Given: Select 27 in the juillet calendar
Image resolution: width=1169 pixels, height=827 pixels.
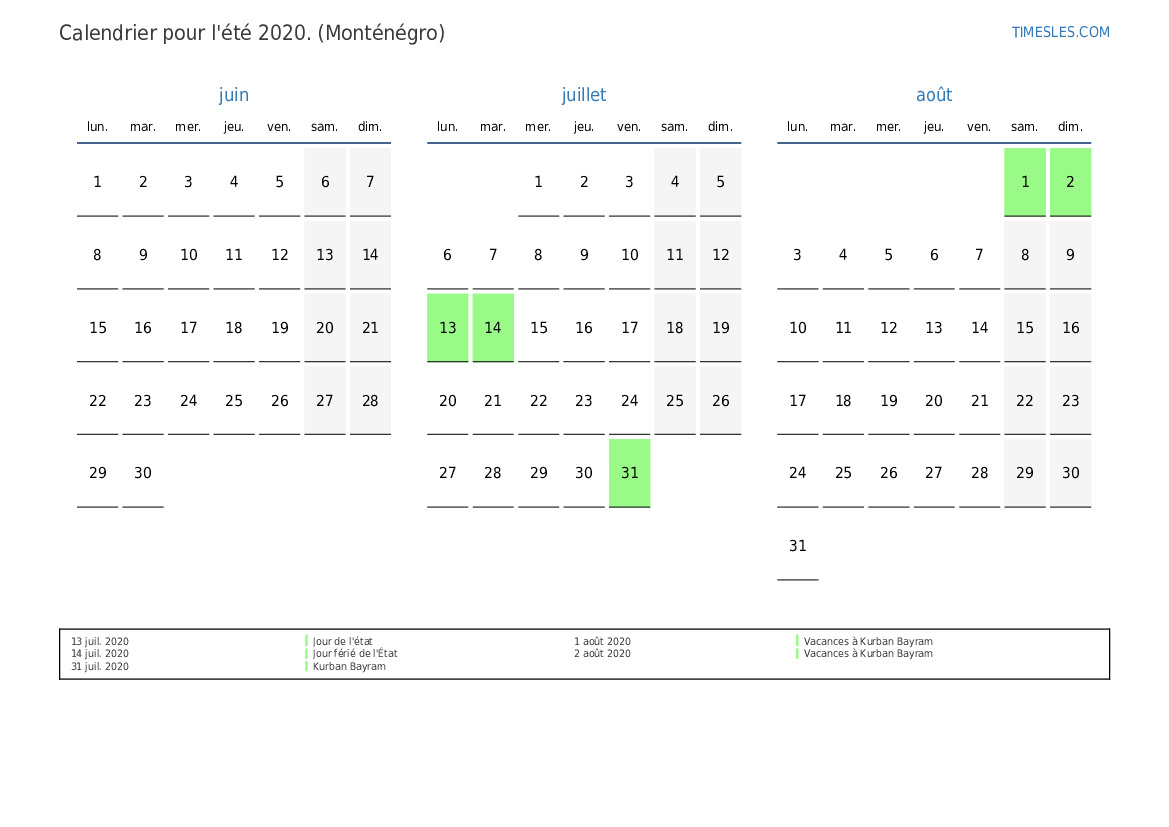Looking at the screenshot, I should click(x=447, y=473).
